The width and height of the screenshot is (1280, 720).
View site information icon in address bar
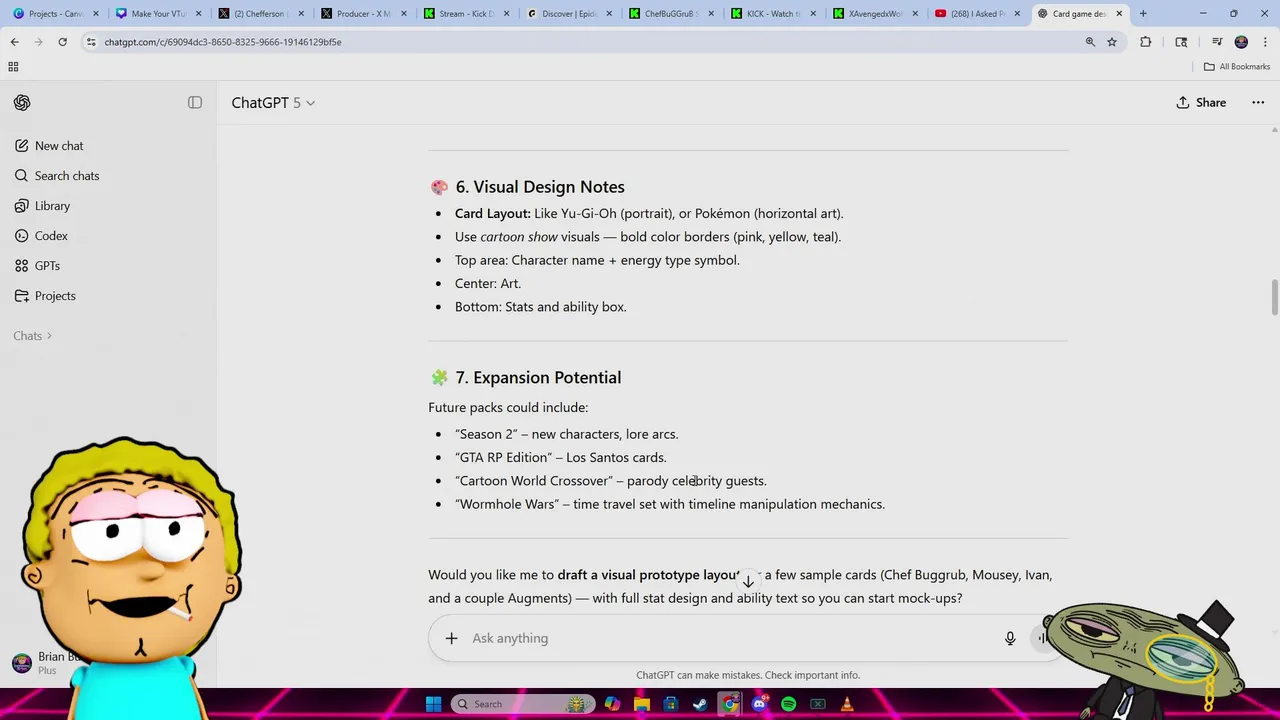[x=91, y=42]
